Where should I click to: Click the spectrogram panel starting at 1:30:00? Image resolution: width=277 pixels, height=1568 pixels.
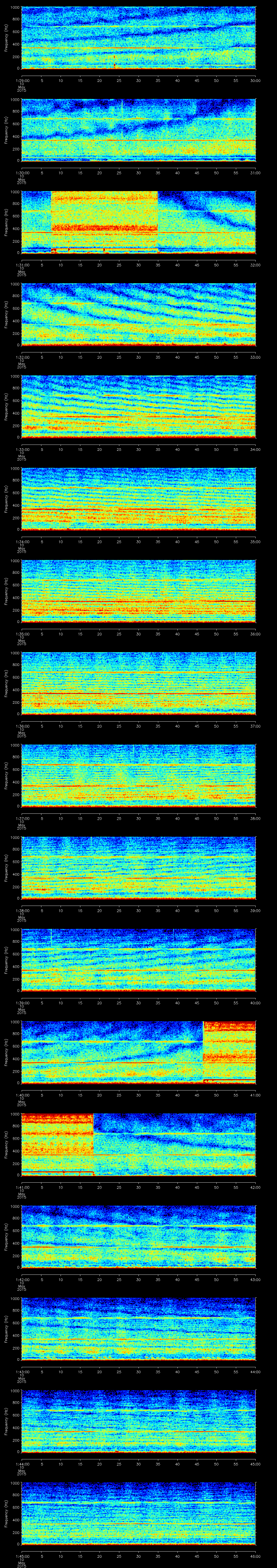(138, 130)
